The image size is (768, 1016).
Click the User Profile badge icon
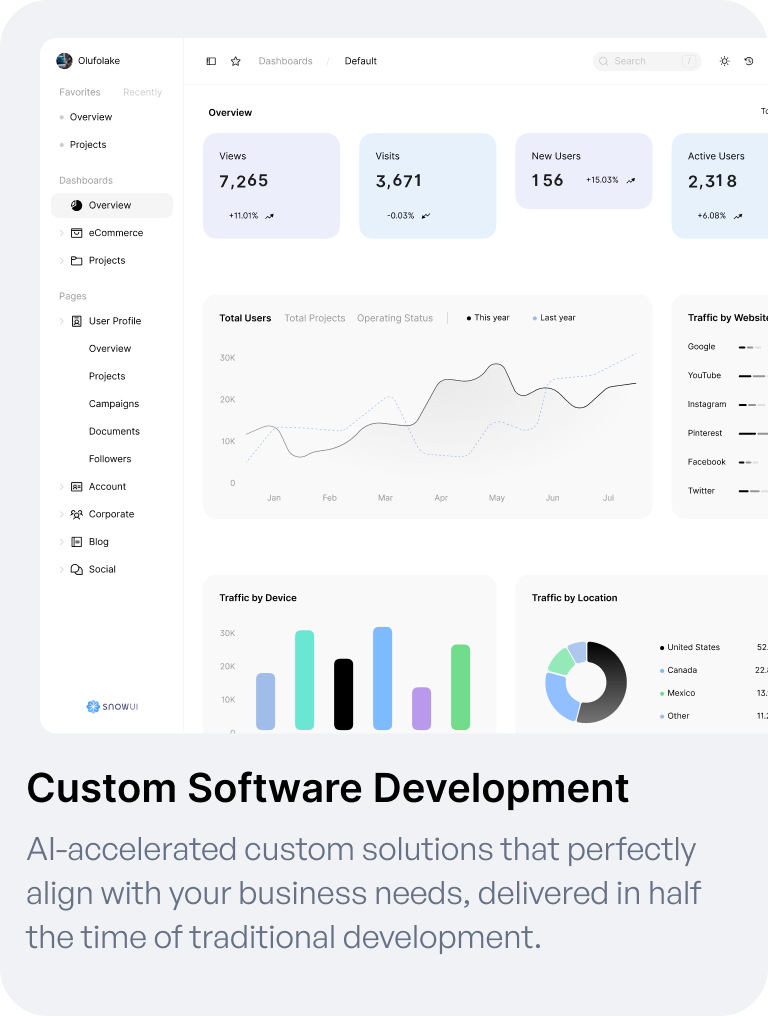click(x=76, y=321)
